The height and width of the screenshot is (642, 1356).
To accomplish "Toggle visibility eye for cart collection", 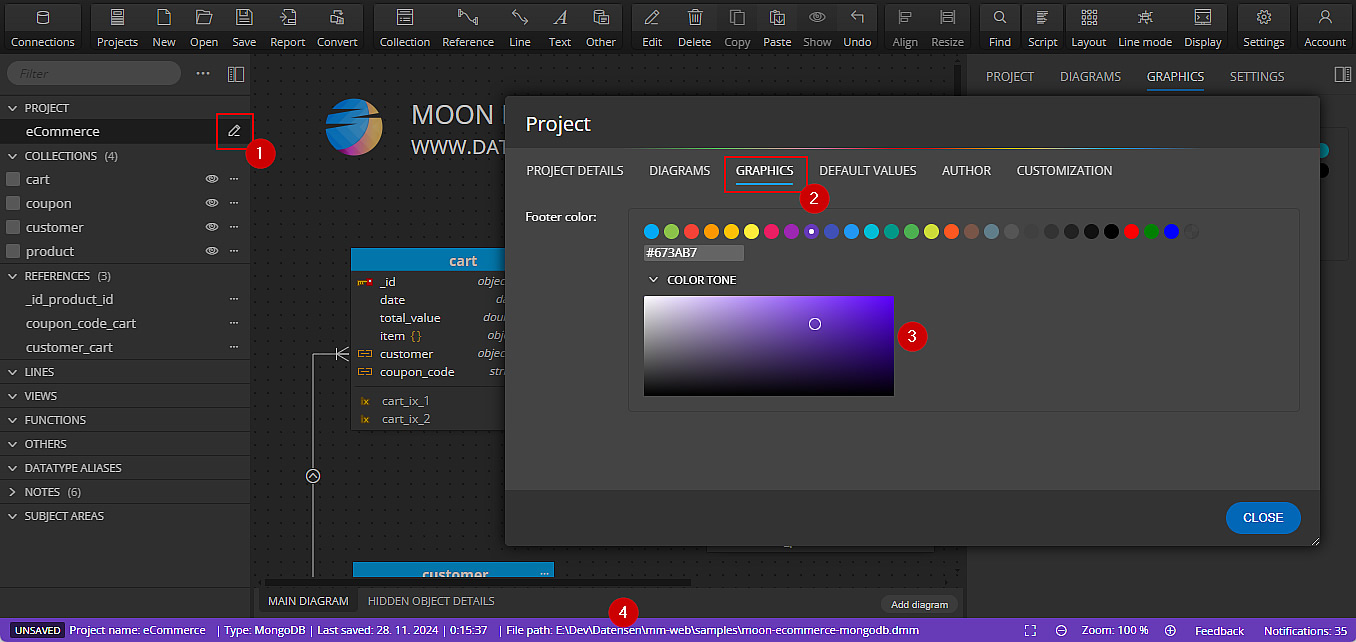I will click(x=211, y=179).
